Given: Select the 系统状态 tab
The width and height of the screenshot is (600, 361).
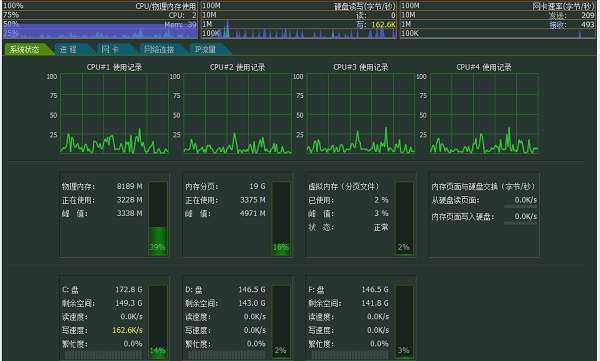Looking at the screenshot, I should [x=26, y=49].
